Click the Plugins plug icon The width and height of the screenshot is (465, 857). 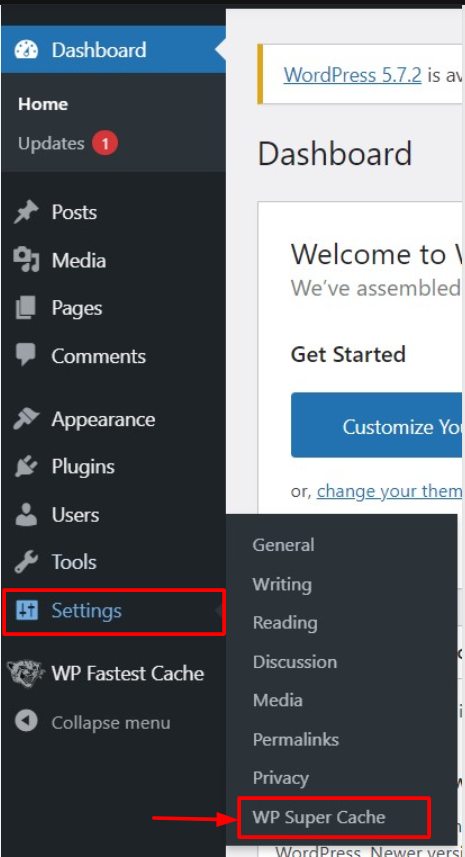(x=26, y=467)
